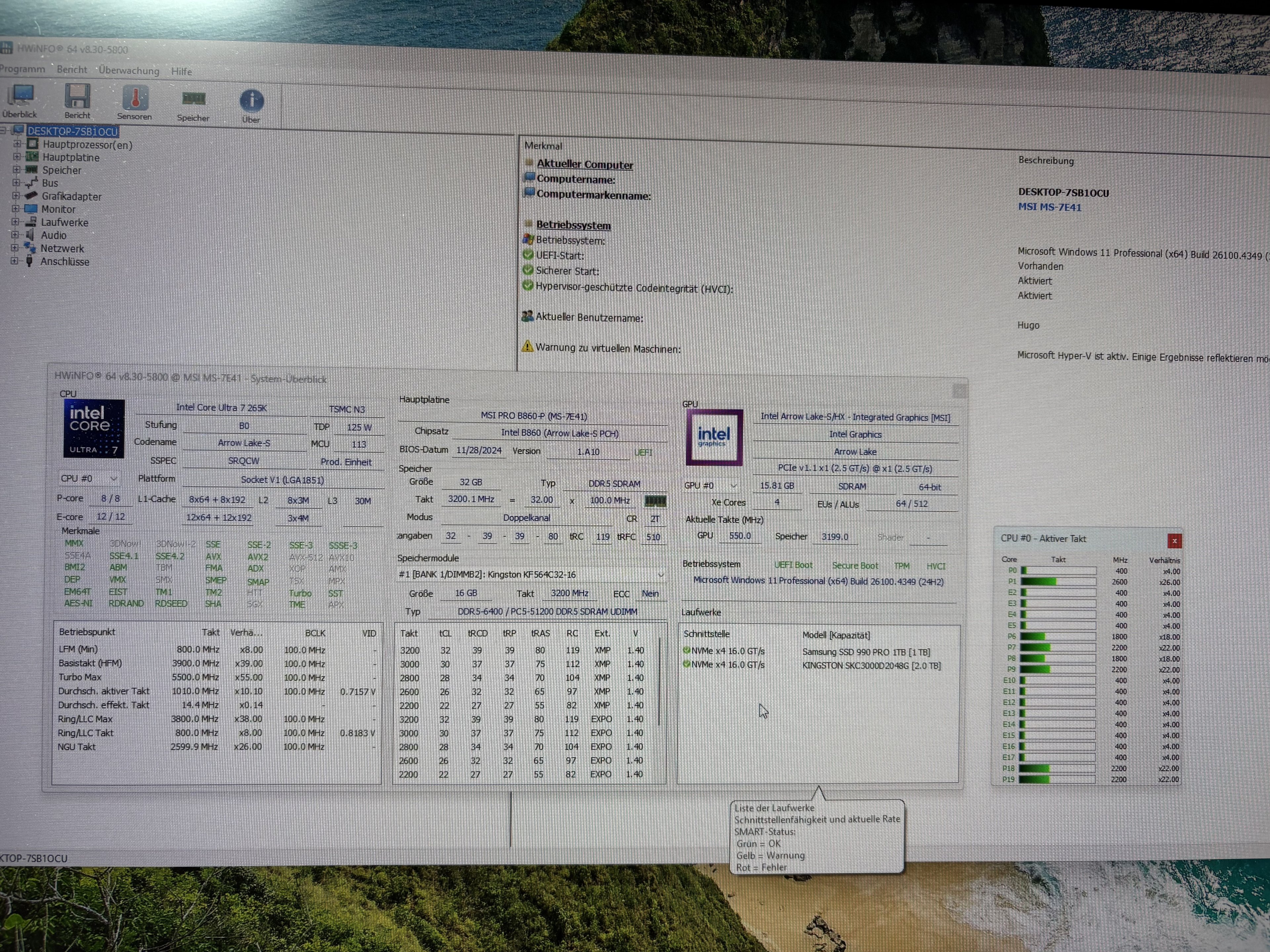
Task: Open the GPU #0 selector dropdown
Action: point(733,486)
